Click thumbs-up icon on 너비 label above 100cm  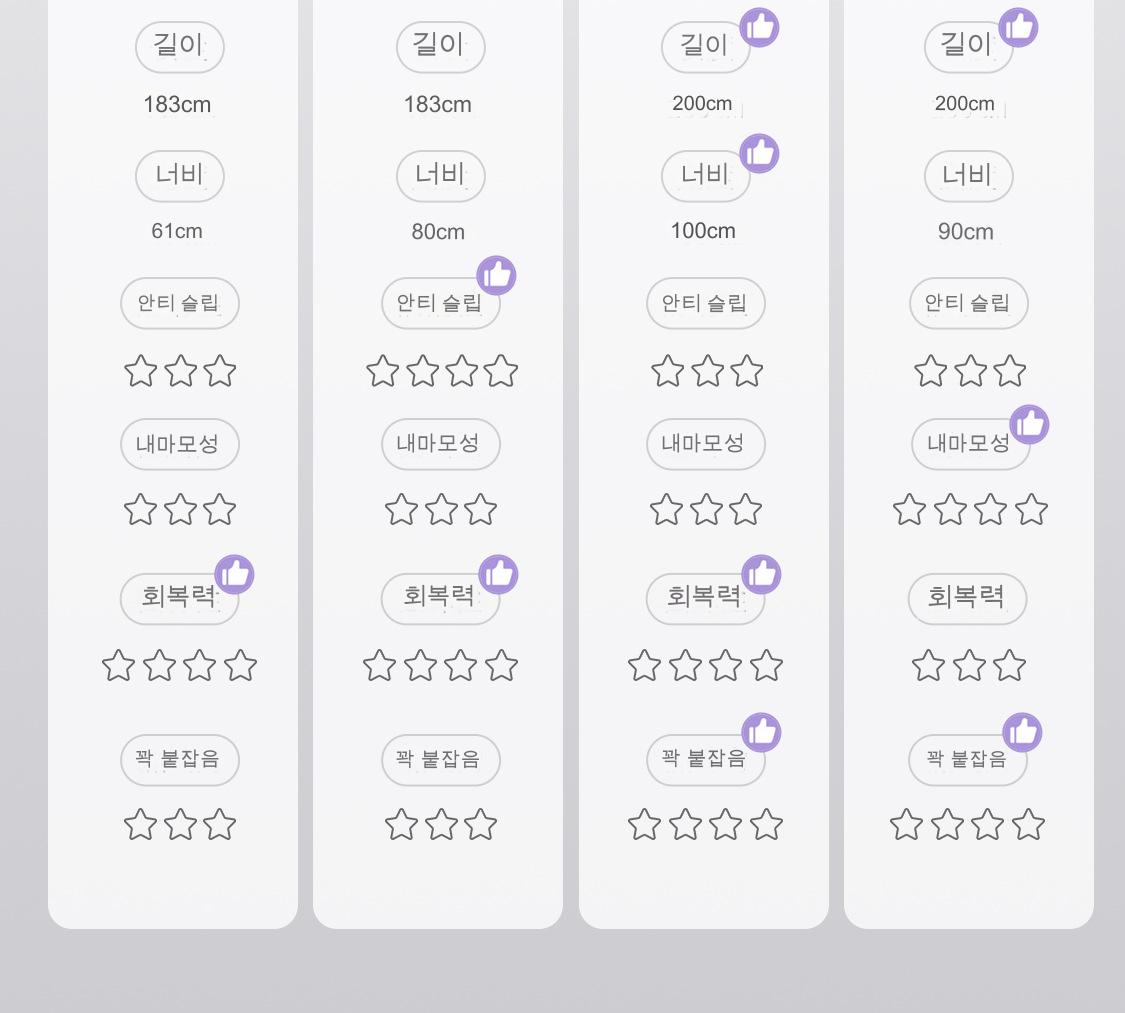[759, 153]
